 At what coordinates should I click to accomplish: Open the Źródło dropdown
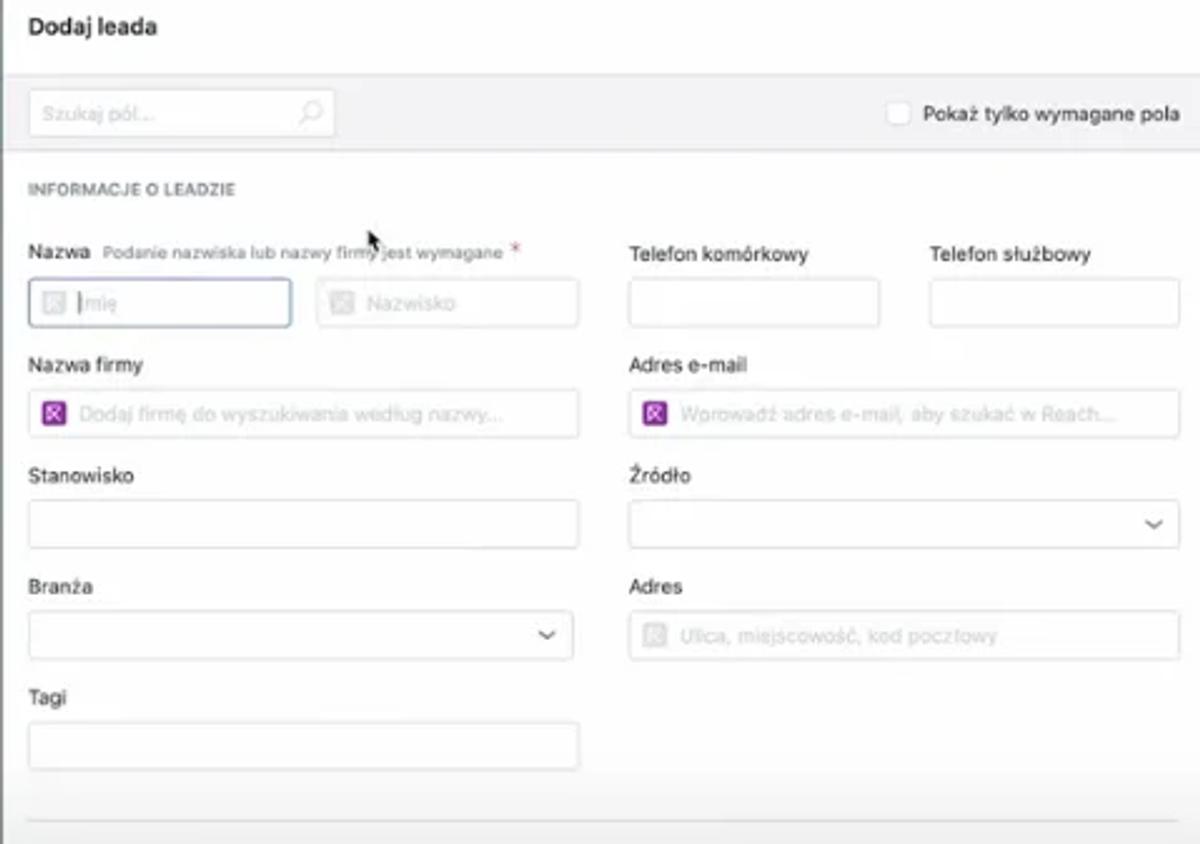tap(904, 524)
